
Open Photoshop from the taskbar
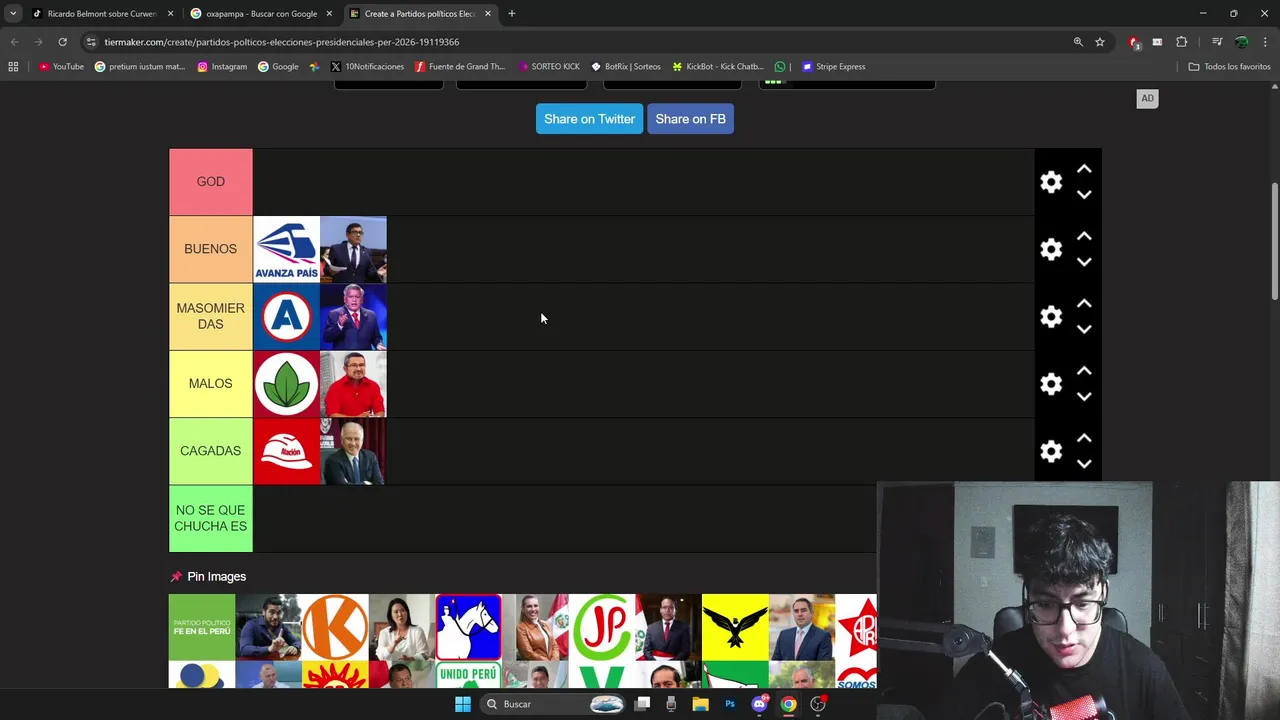pyautogui.click(x=730, y=704)
